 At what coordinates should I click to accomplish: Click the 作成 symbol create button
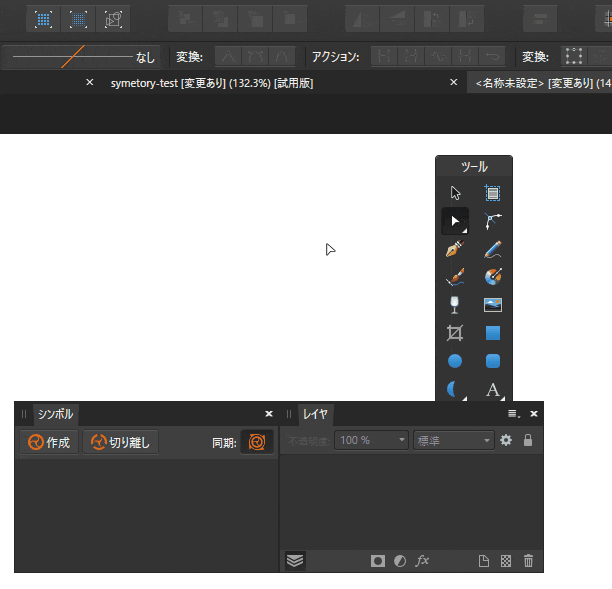coord(49,443)
